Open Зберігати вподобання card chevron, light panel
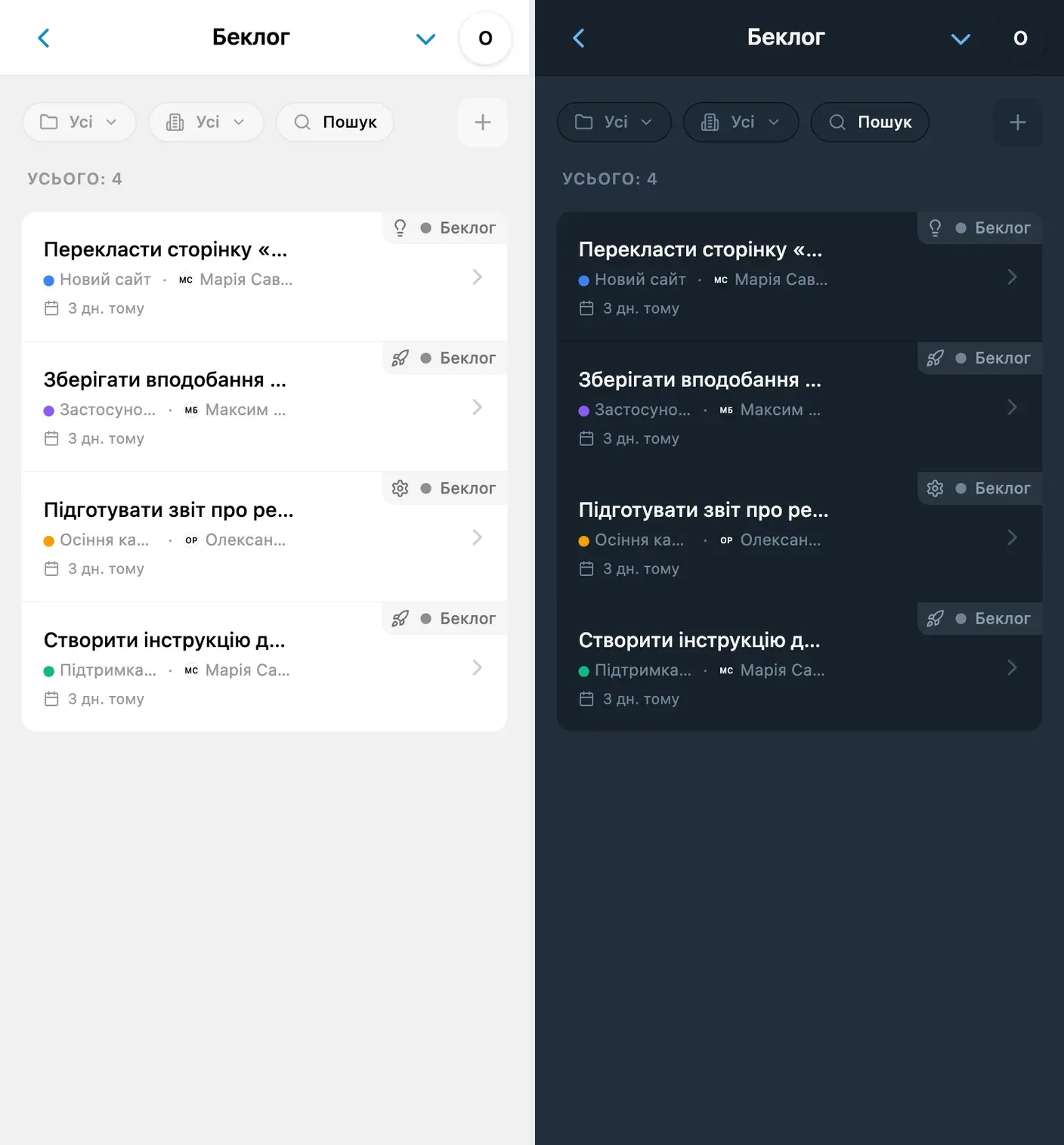The image size is (1064, 1145). 478,407
